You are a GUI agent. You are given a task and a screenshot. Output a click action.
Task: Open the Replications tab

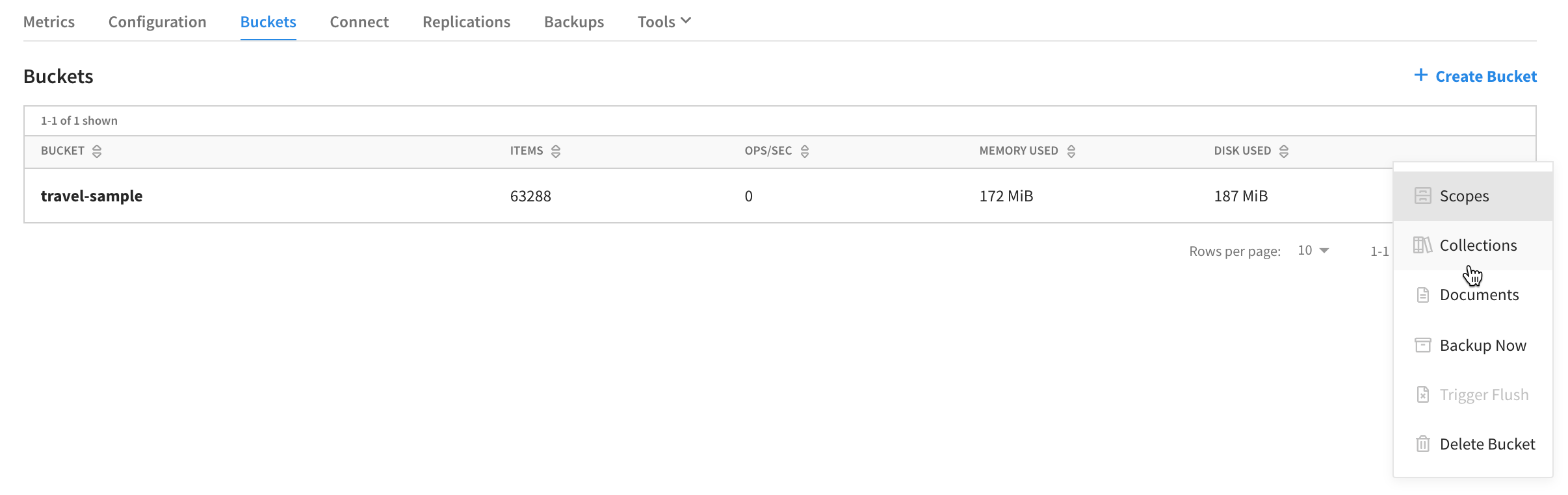coord(466,21)
